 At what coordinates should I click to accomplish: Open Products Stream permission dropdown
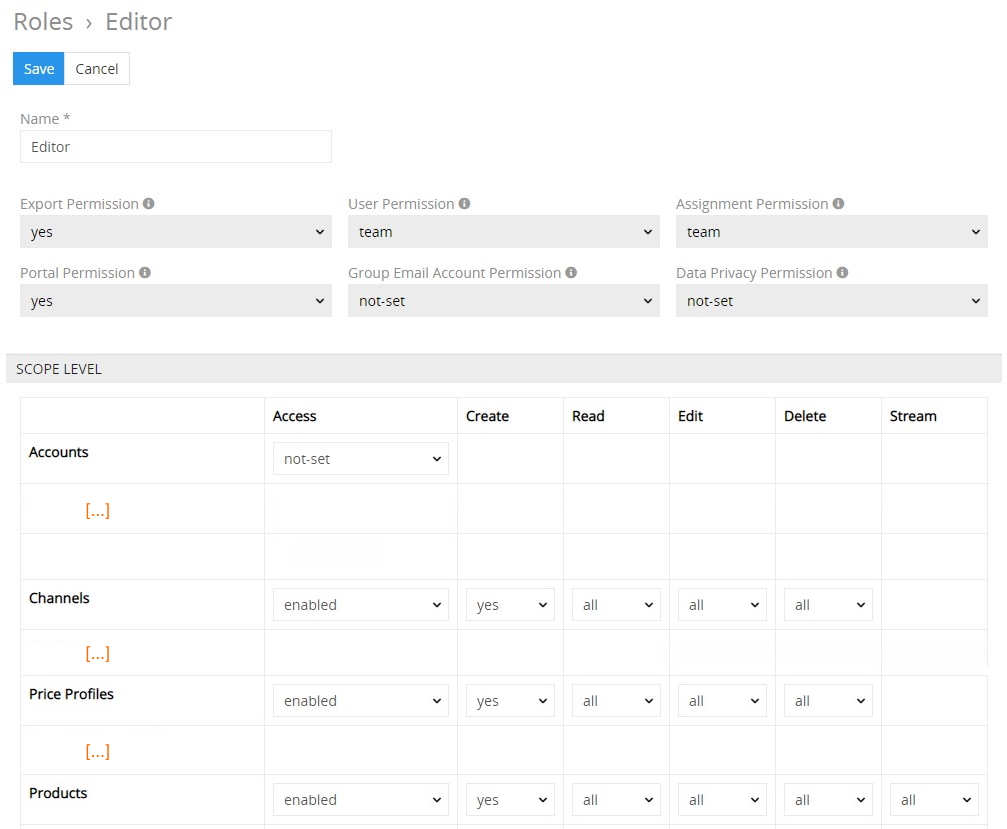(934, 800)
